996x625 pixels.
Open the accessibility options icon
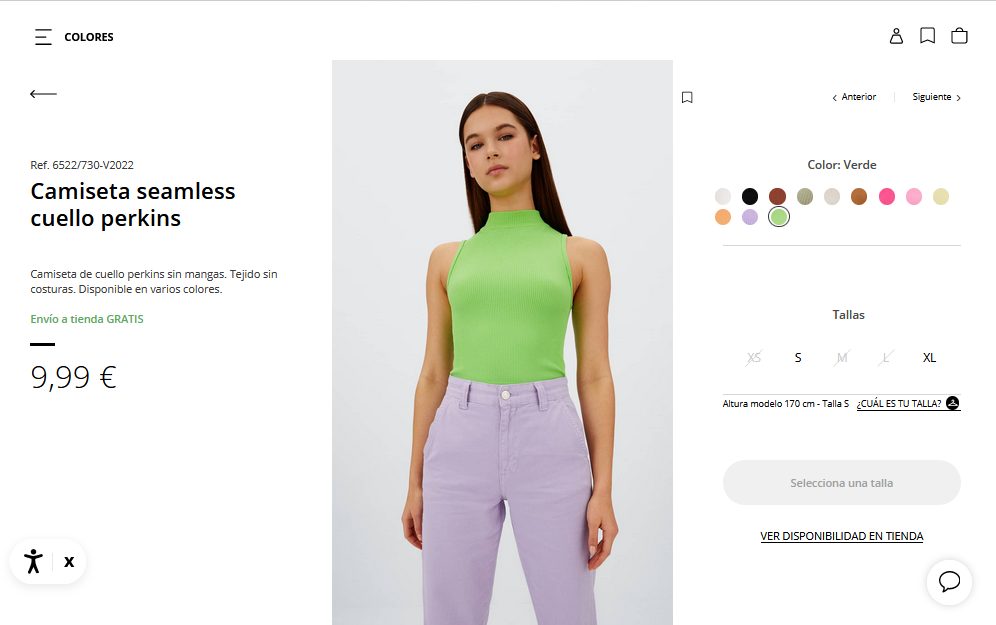pyautogui.click(x=34, y=561)
